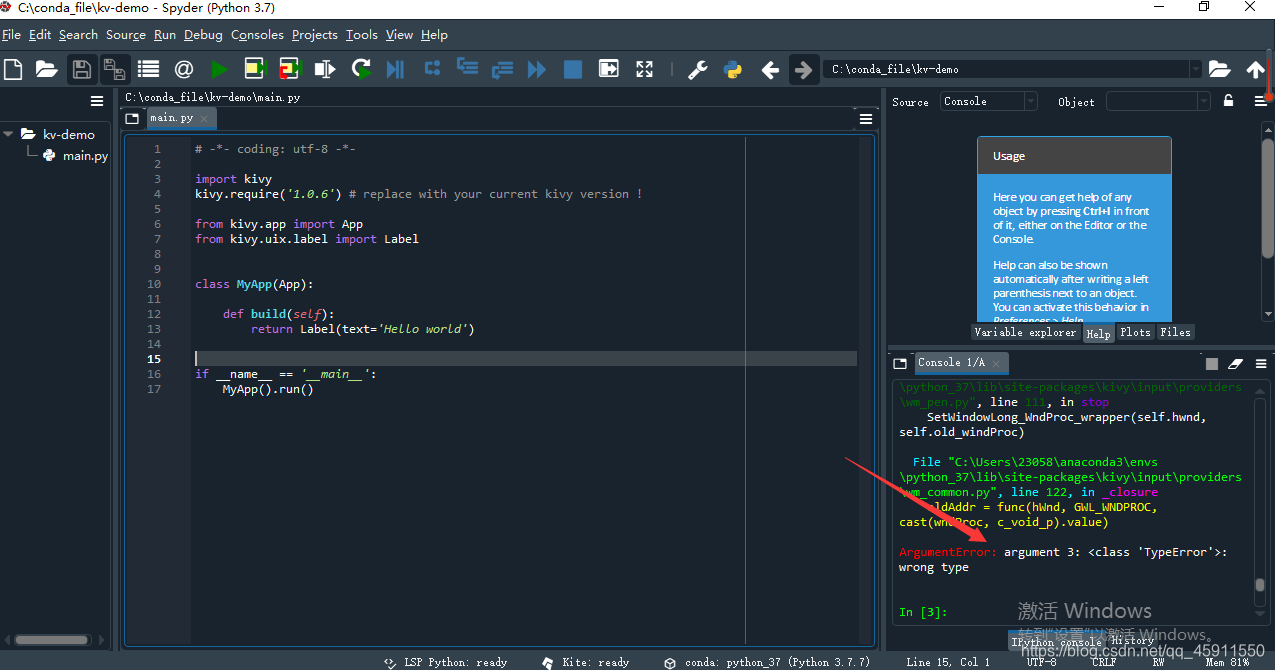Open the symbol finder @ icon
Viewport: 1275px width, 670px height.
(x=184, y=69)
